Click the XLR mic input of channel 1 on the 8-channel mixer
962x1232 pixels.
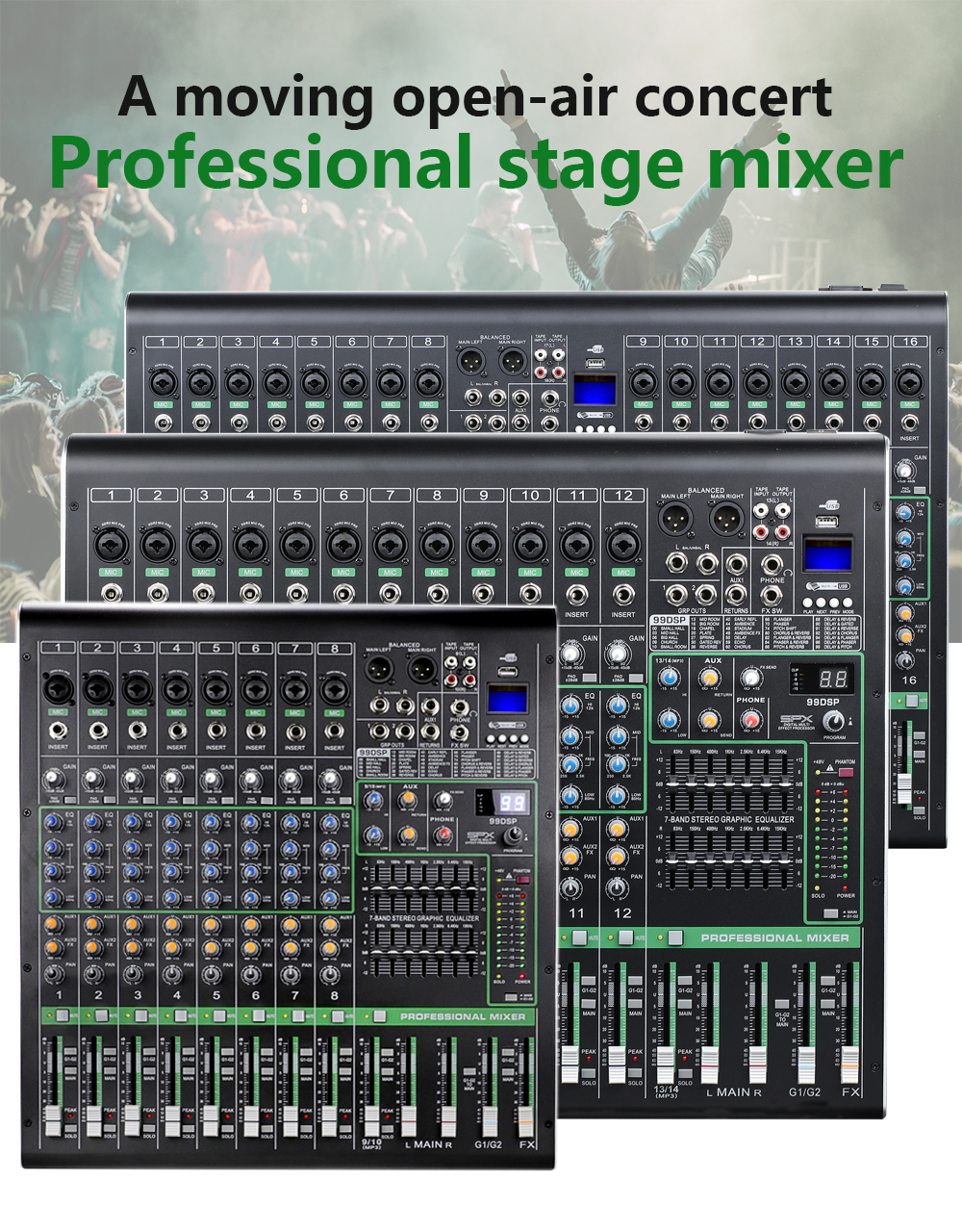tap(59, 689)
